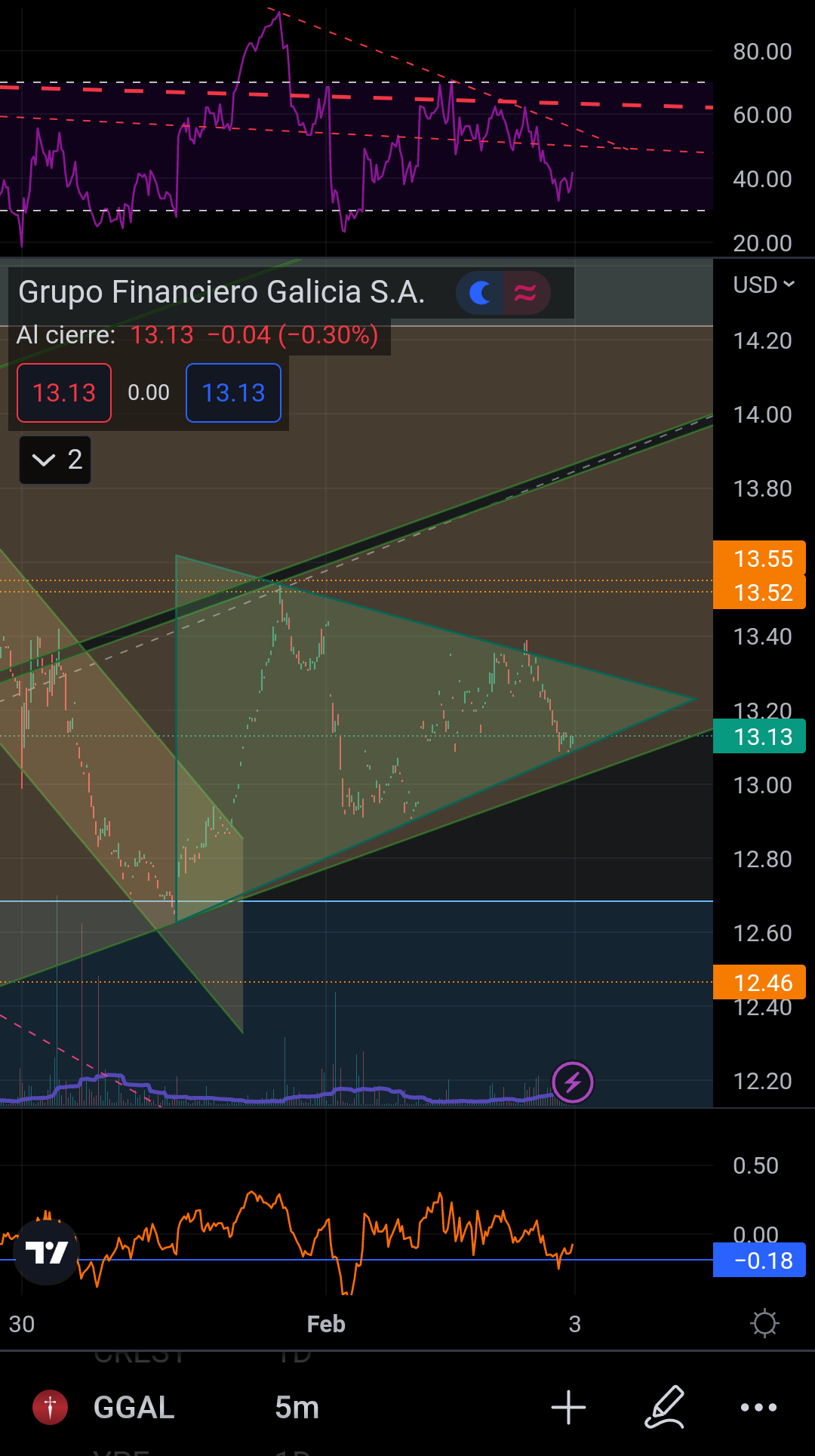Open symbol search via GGAL ticker
This screenshot has width=815, height=1456.
(x=134, y=1408)
